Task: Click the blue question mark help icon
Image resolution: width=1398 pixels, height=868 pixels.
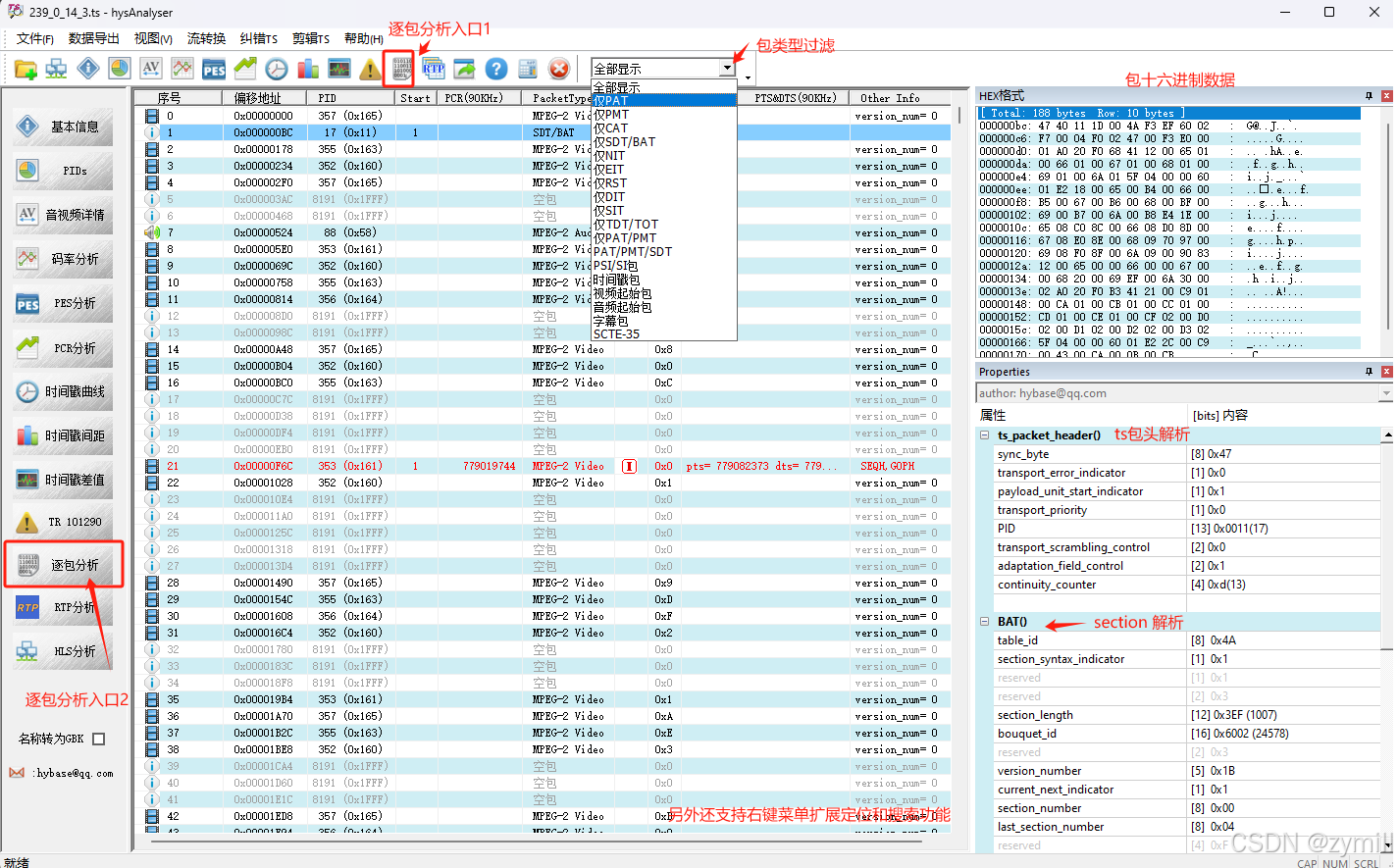Action: (x=496, y=69)
